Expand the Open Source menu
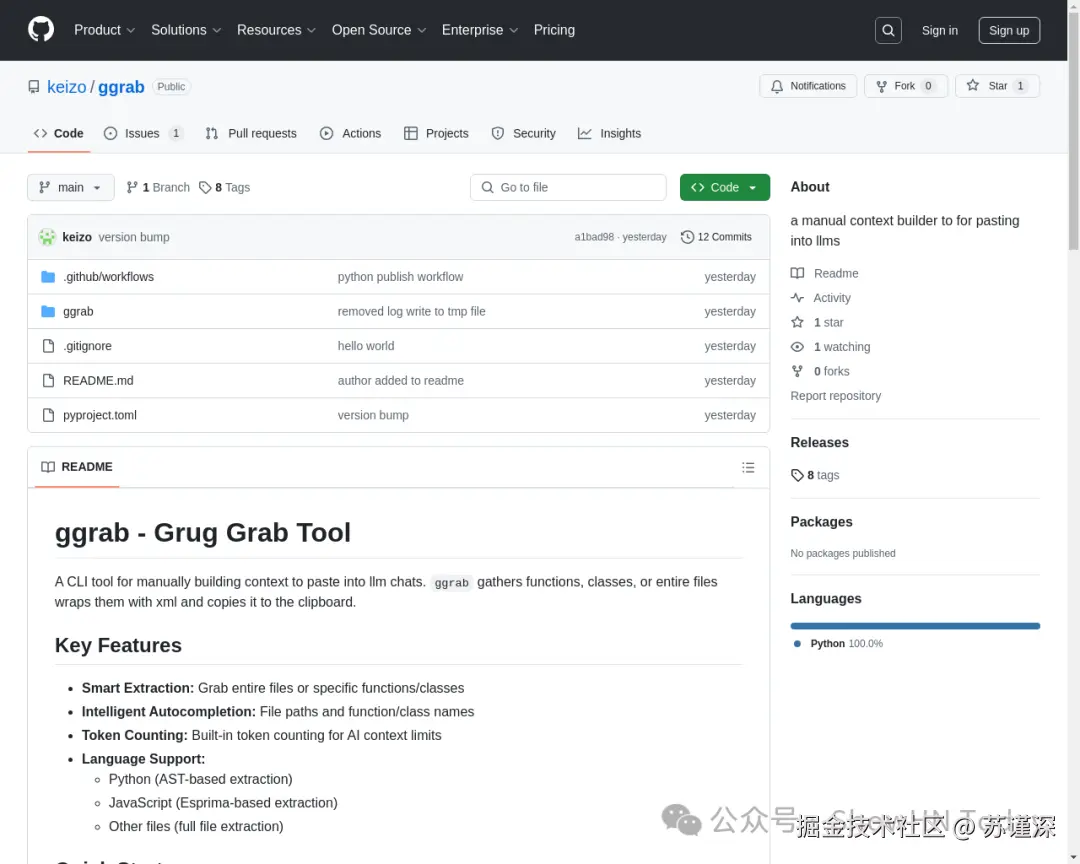The height and width of the screenshot is (864, 1080). 379,30
